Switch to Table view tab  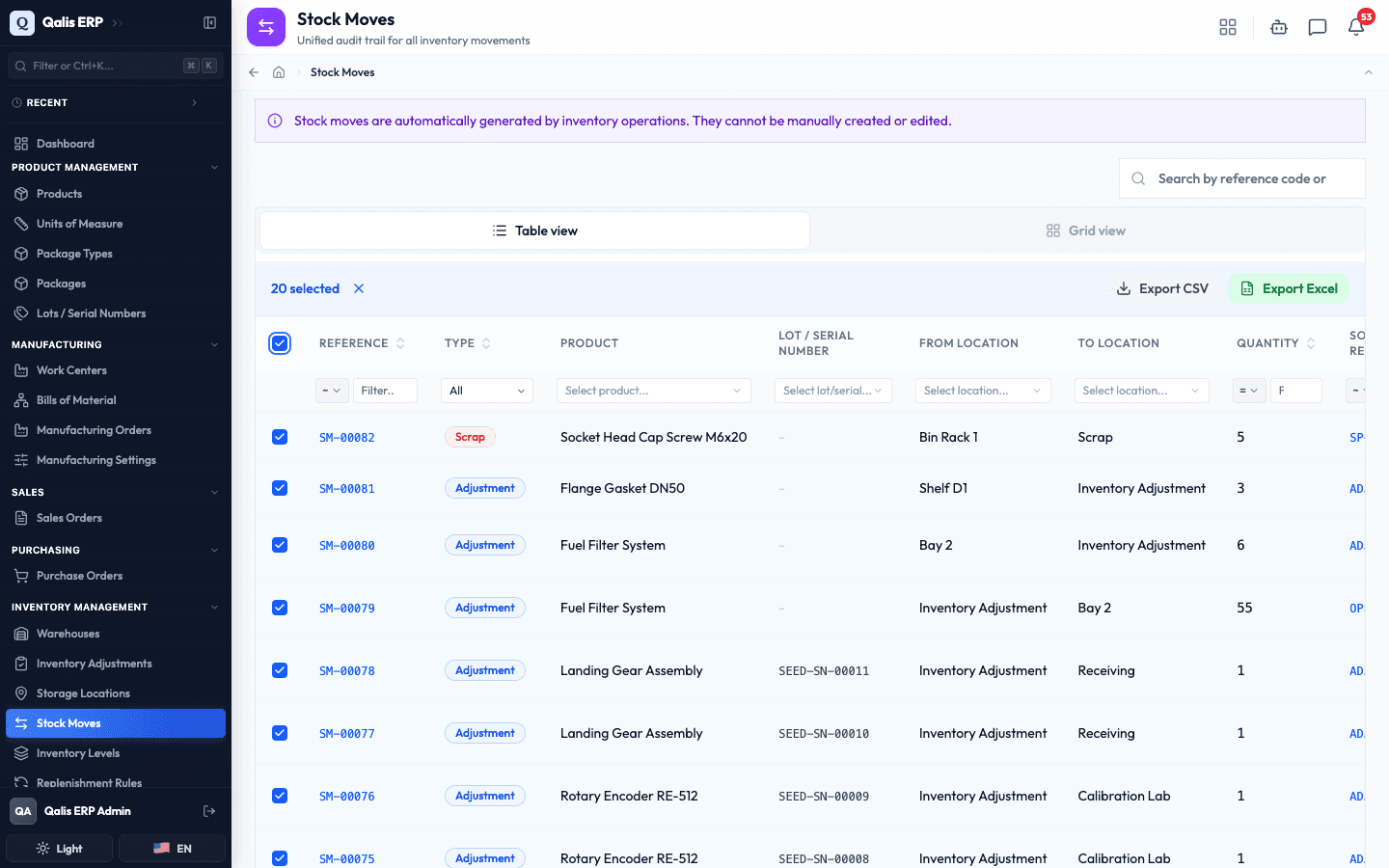(x=534, y=231)
